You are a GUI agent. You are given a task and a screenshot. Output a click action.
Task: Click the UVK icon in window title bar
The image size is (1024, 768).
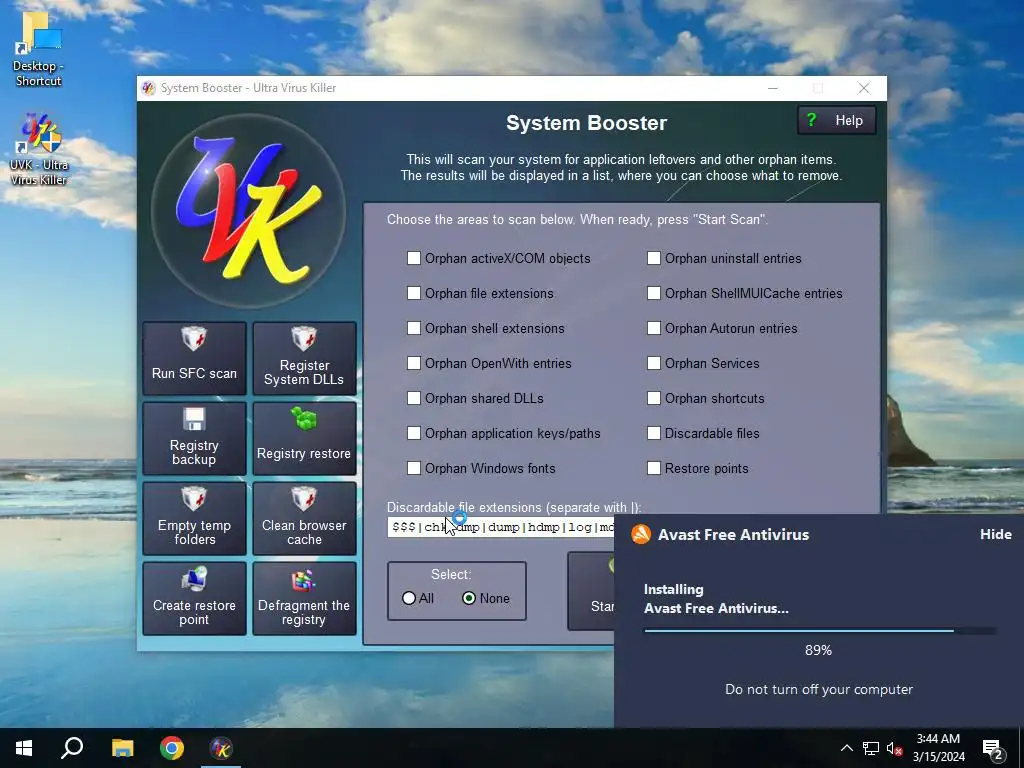tap(149, 88)
